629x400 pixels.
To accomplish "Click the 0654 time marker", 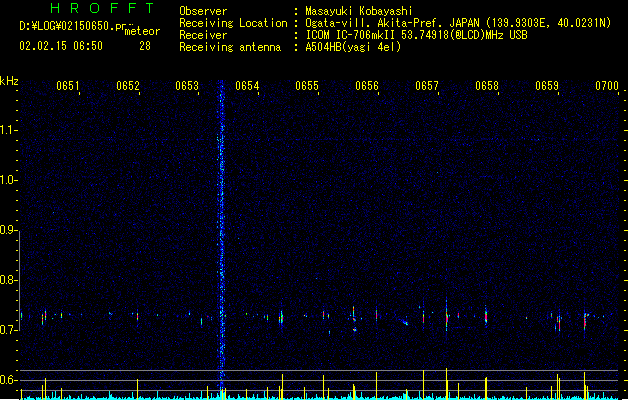I will point(247,86).
